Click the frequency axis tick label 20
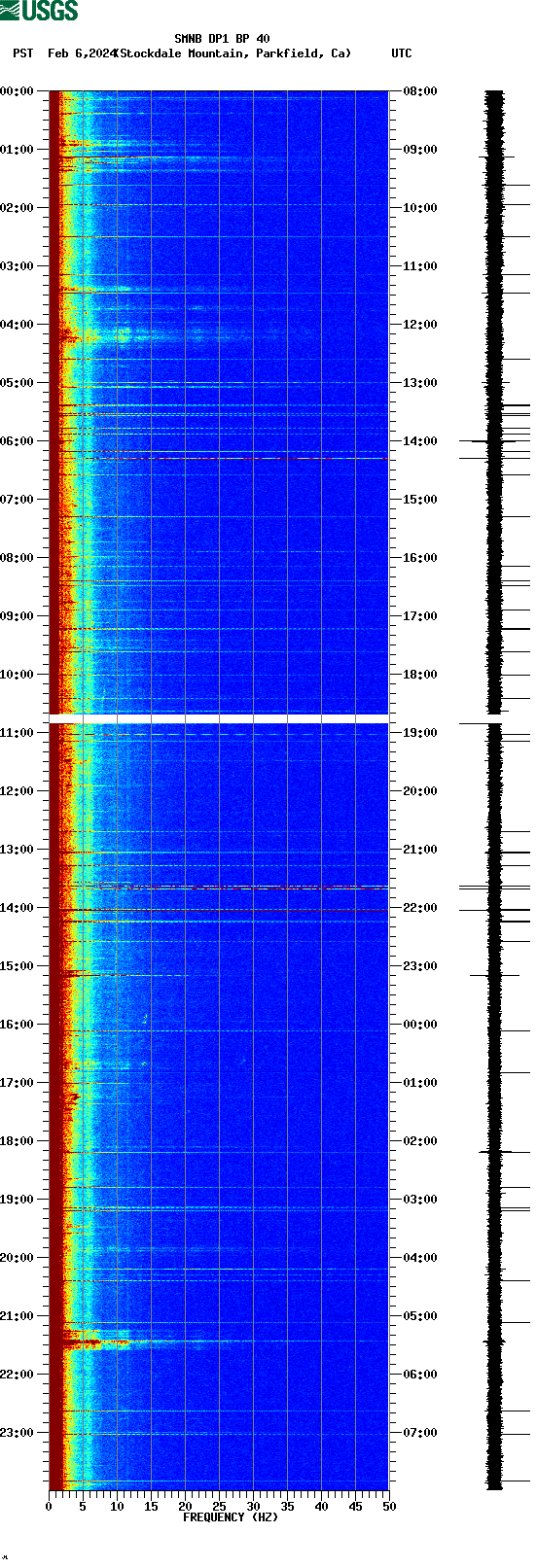The width and height of the screenshot is (537, 1568). tap(185, 1507)
